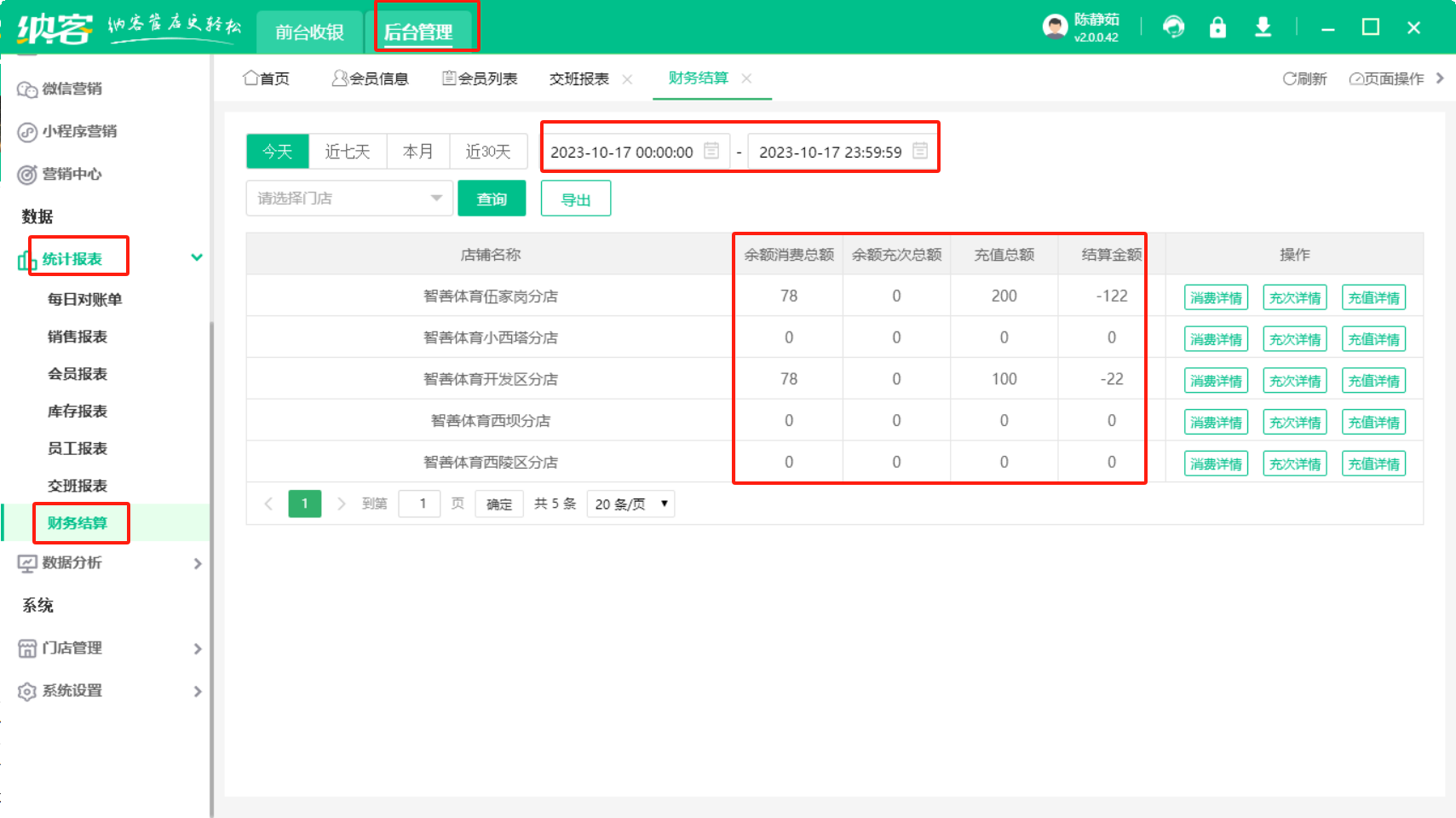The height and width of the screenshot is (818, 1456).
Task: Click the lock screen padlock icon
Action: click(x=1217, y=27)
